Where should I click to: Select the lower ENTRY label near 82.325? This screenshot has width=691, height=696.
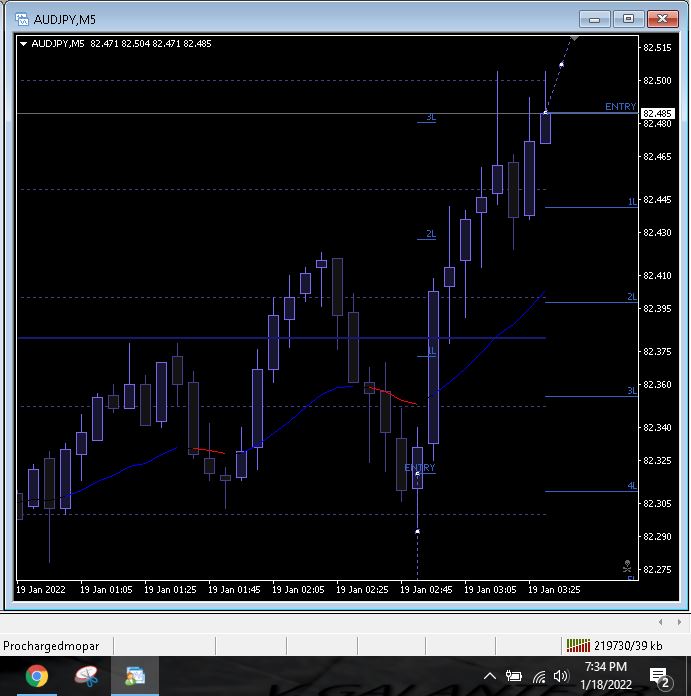pyautogui.click(x=419, y=467)
